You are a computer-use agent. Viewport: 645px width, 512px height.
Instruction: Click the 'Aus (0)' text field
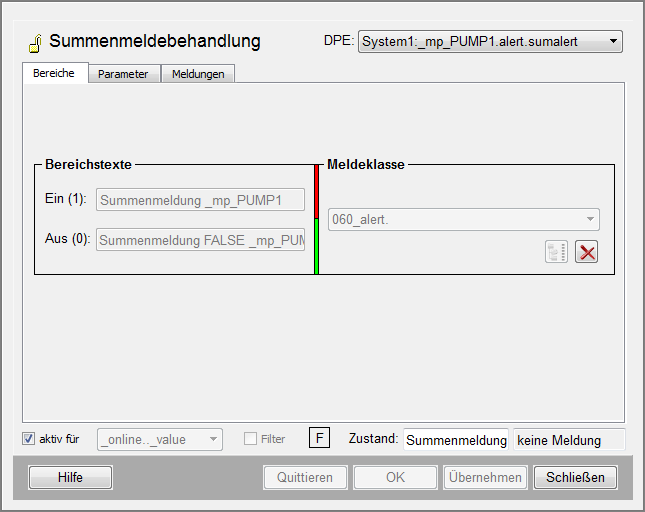point(200,240)
